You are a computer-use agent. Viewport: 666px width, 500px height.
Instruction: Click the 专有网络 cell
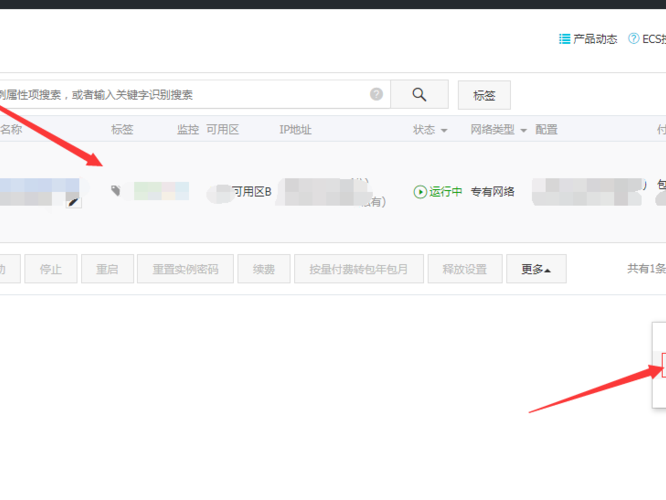[492, 192]
